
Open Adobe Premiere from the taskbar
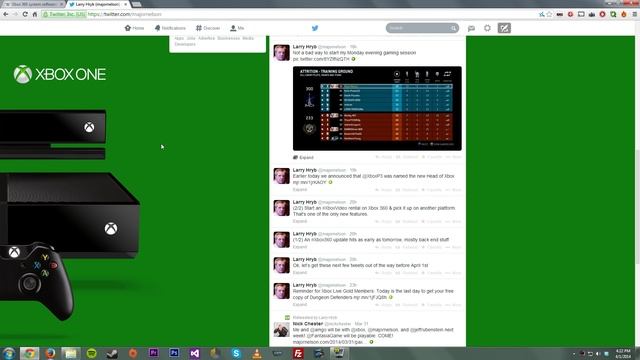153,353
